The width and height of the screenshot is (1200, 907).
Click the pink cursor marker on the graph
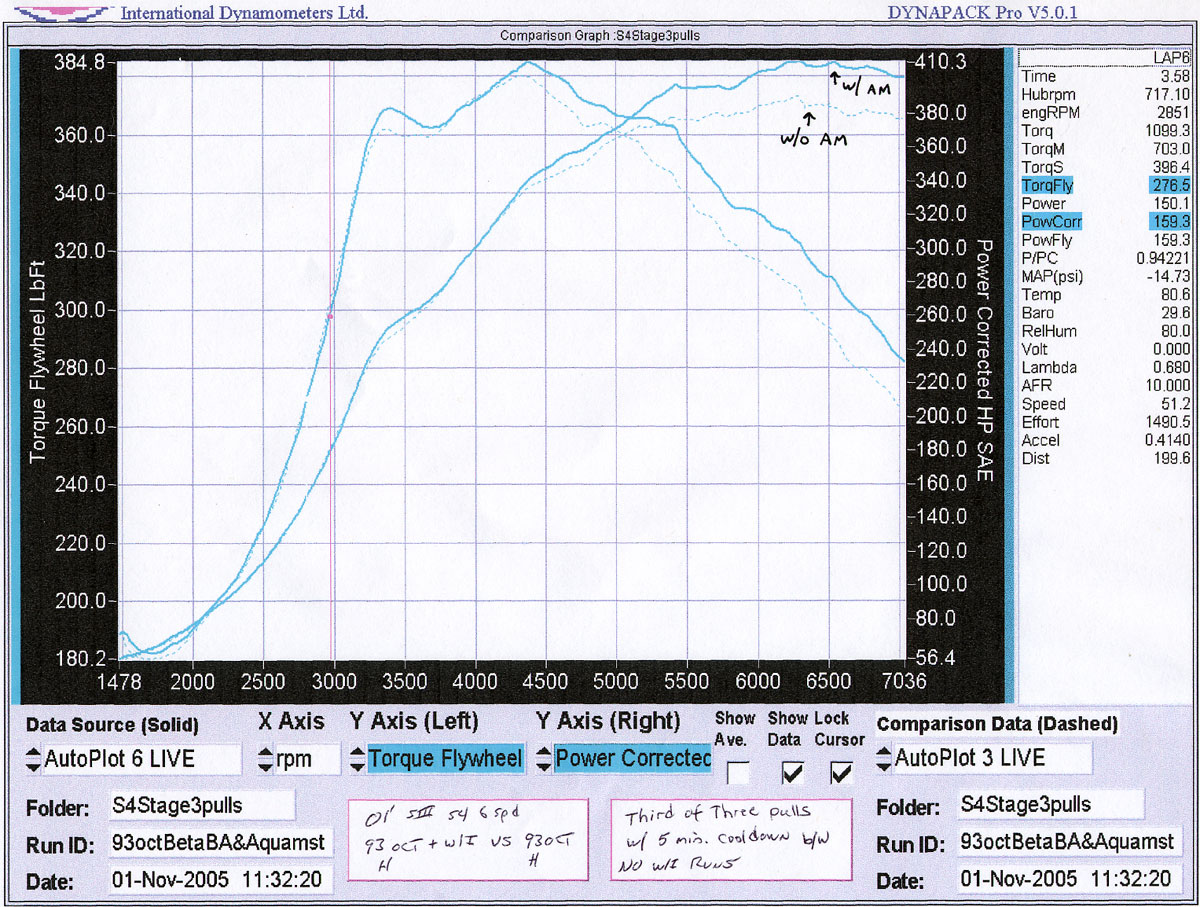tap(329, 316)
